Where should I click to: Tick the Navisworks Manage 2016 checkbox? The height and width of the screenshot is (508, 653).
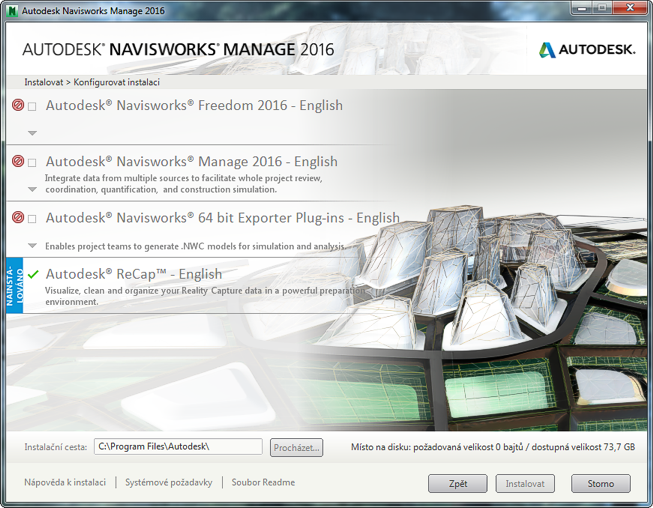32,163
